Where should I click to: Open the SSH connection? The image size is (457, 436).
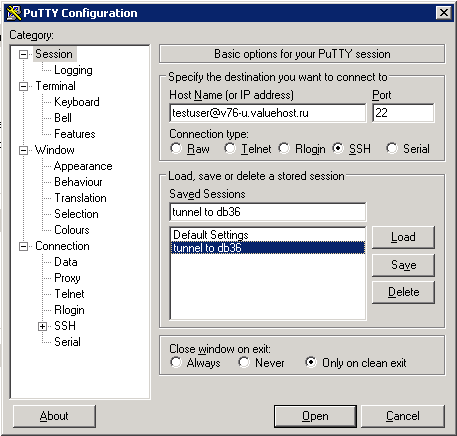(315, 416)
